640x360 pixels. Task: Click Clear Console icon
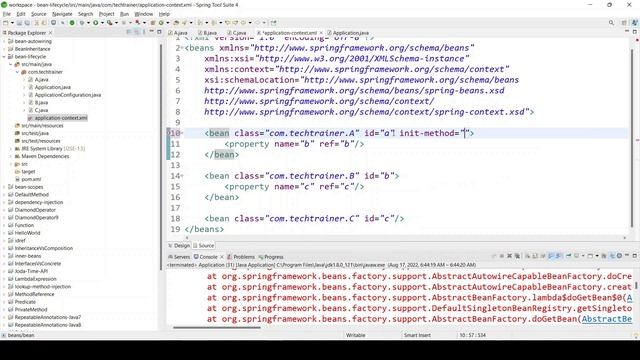click(x=528, y=256)
